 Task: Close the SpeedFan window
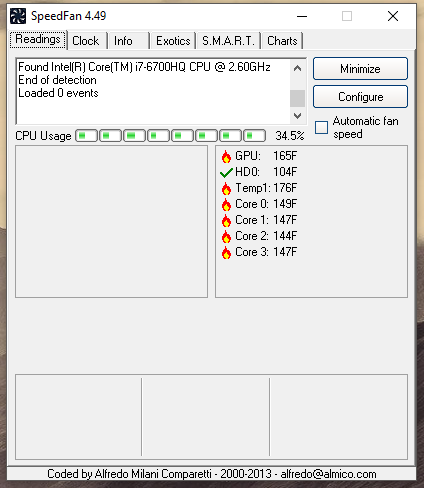tap(393, 16)
